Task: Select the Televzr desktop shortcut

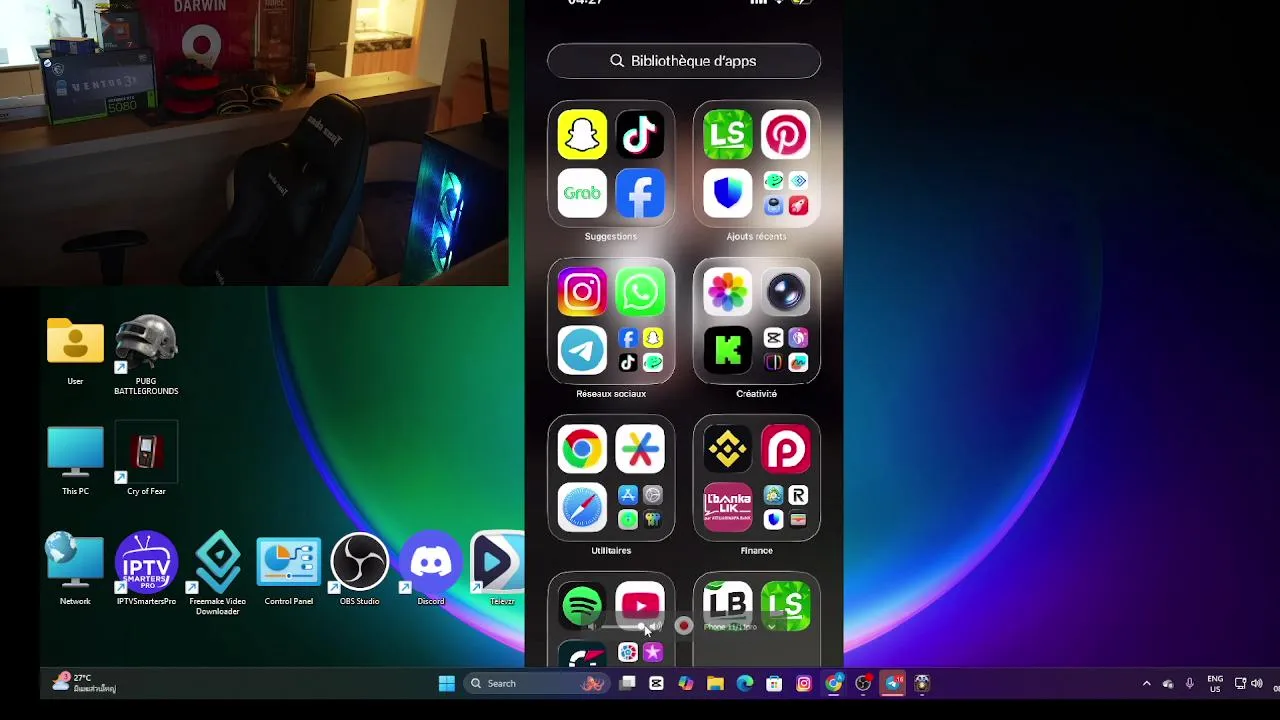Action: click(x=500, y=569)
